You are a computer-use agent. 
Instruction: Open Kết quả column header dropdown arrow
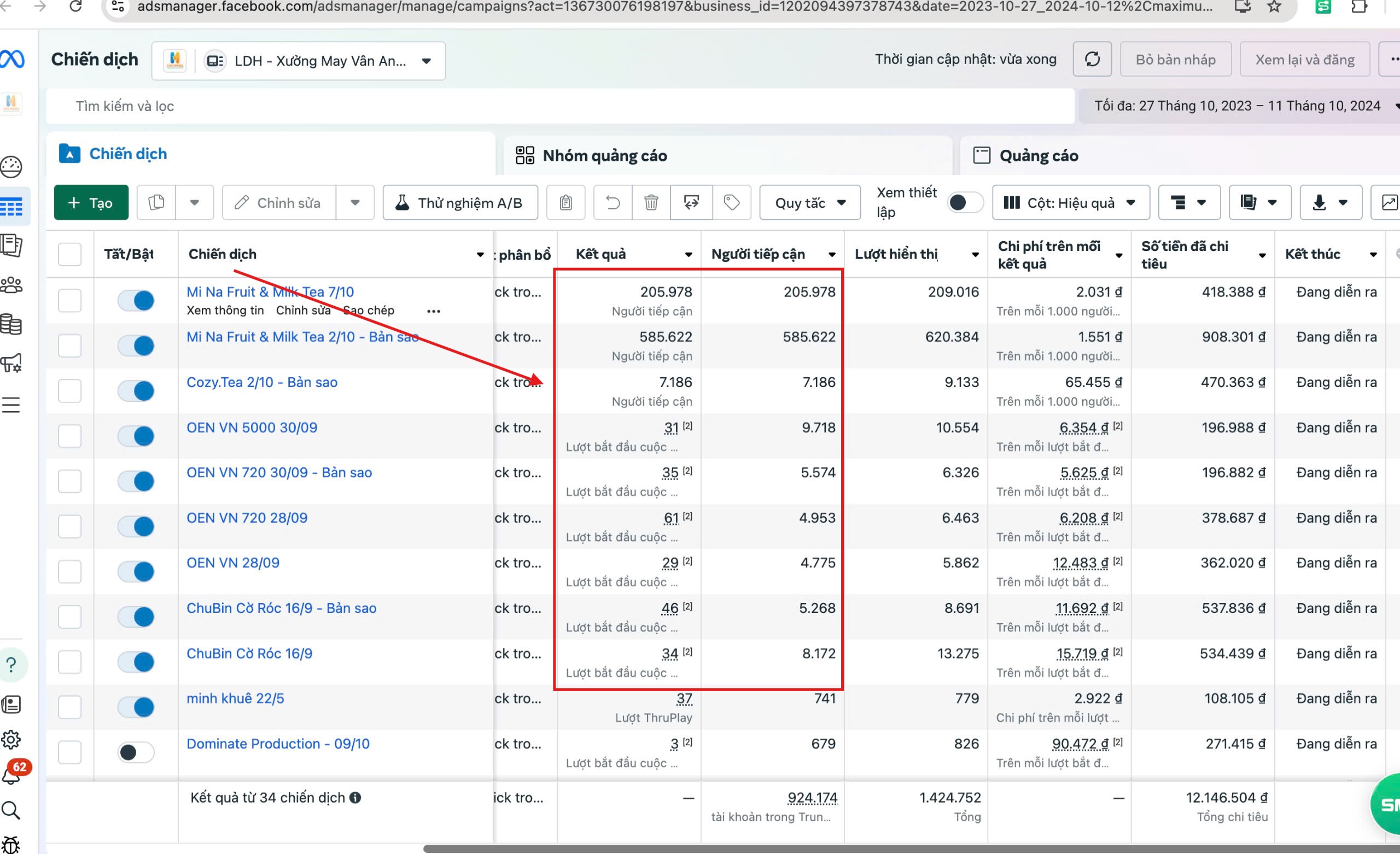pos(688,255)
